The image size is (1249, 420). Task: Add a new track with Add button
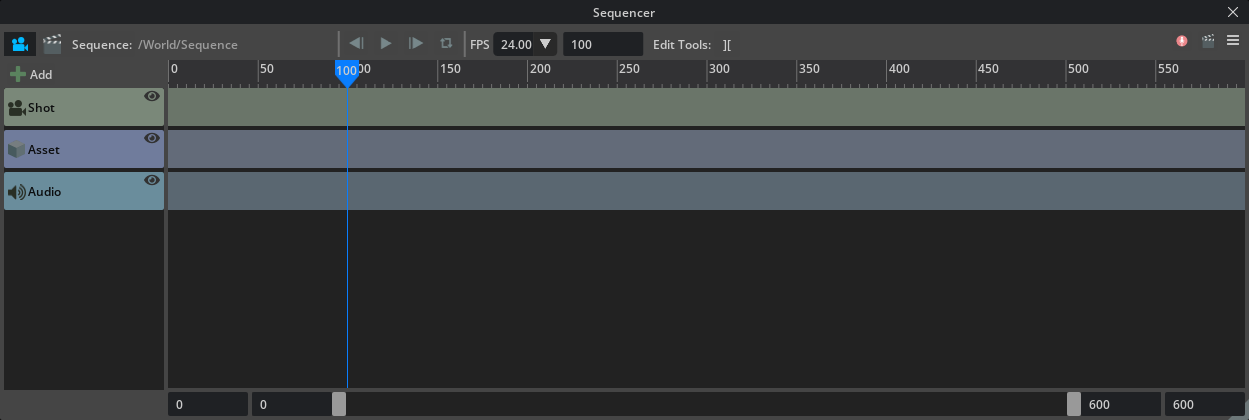coord(31,74)
